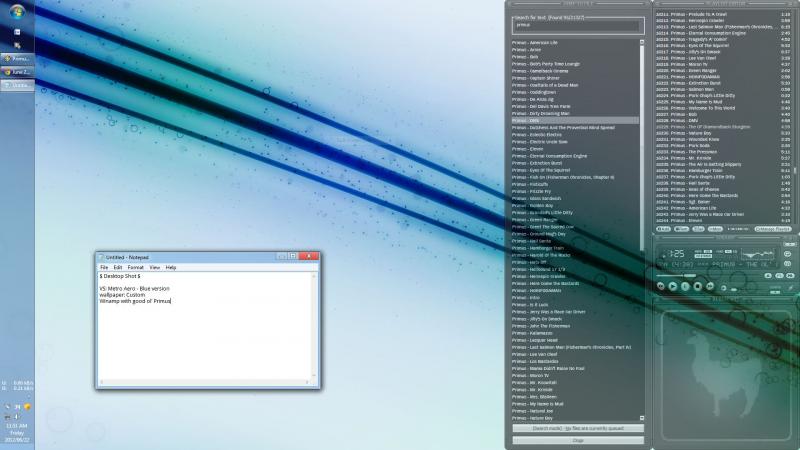Toggle shuffle icon in Winamp player
Screen dimensions: 800x450
(788, 263)
